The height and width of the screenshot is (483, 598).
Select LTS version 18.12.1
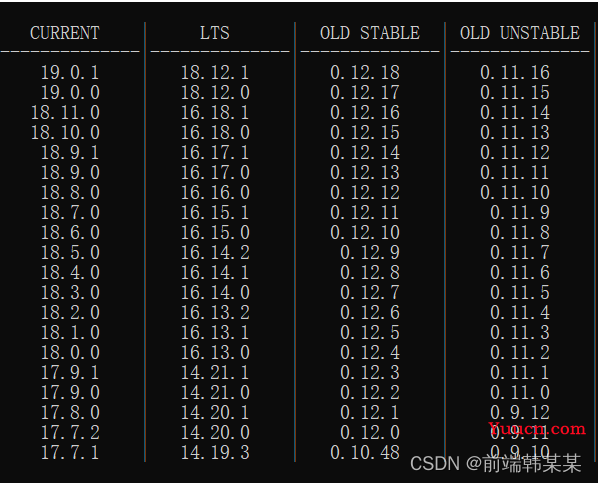[215, 72]
